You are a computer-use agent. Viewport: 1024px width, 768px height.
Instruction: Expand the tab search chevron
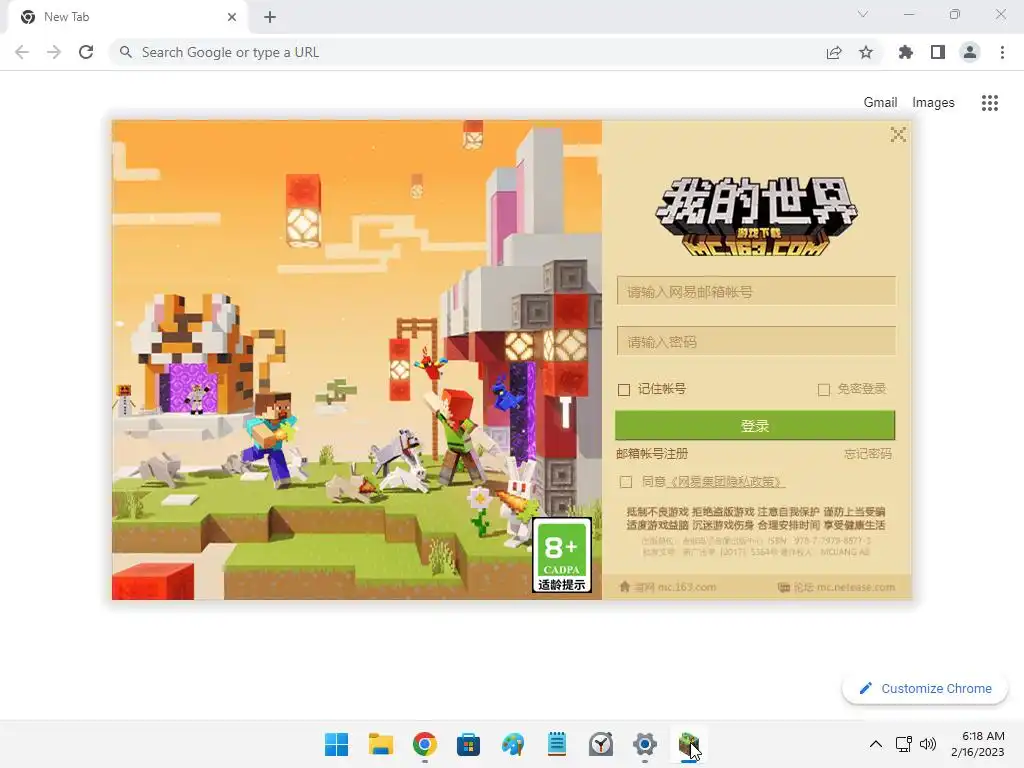tap(863, 14)
